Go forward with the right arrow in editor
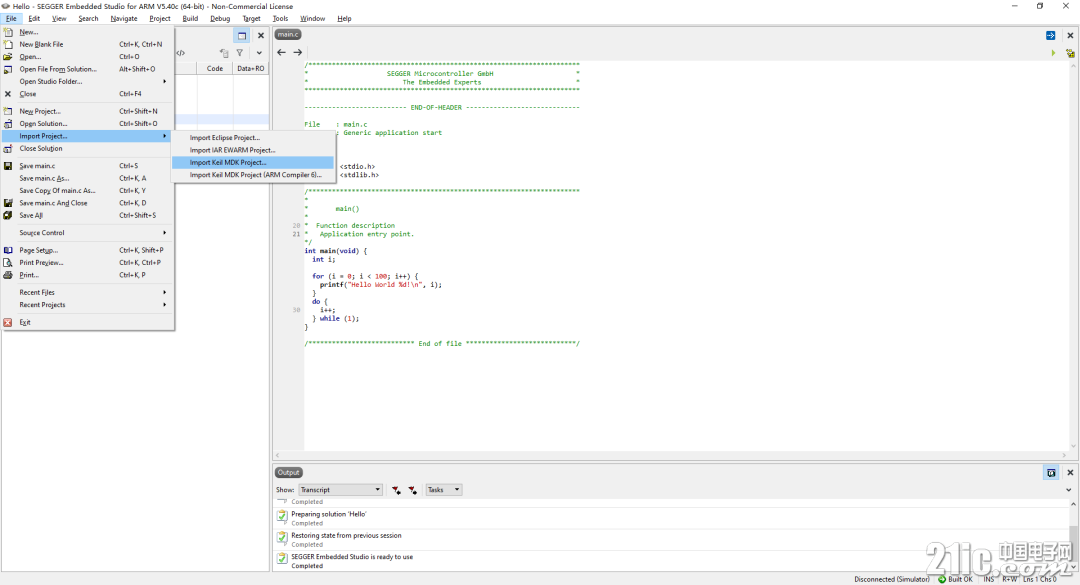Image resolution: width=1080 pixels, height=585 pixels. pyautogui.click(x=298, y=52)
